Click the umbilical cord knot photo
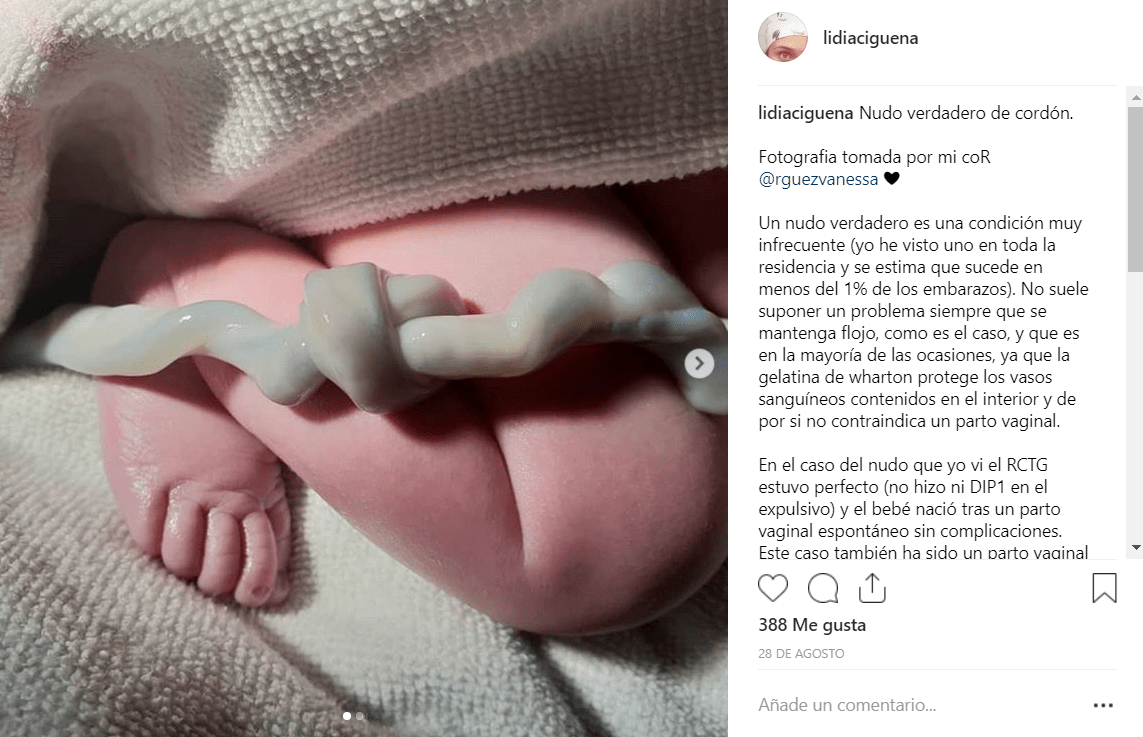1143x737 pixels. tap(364, 368)
